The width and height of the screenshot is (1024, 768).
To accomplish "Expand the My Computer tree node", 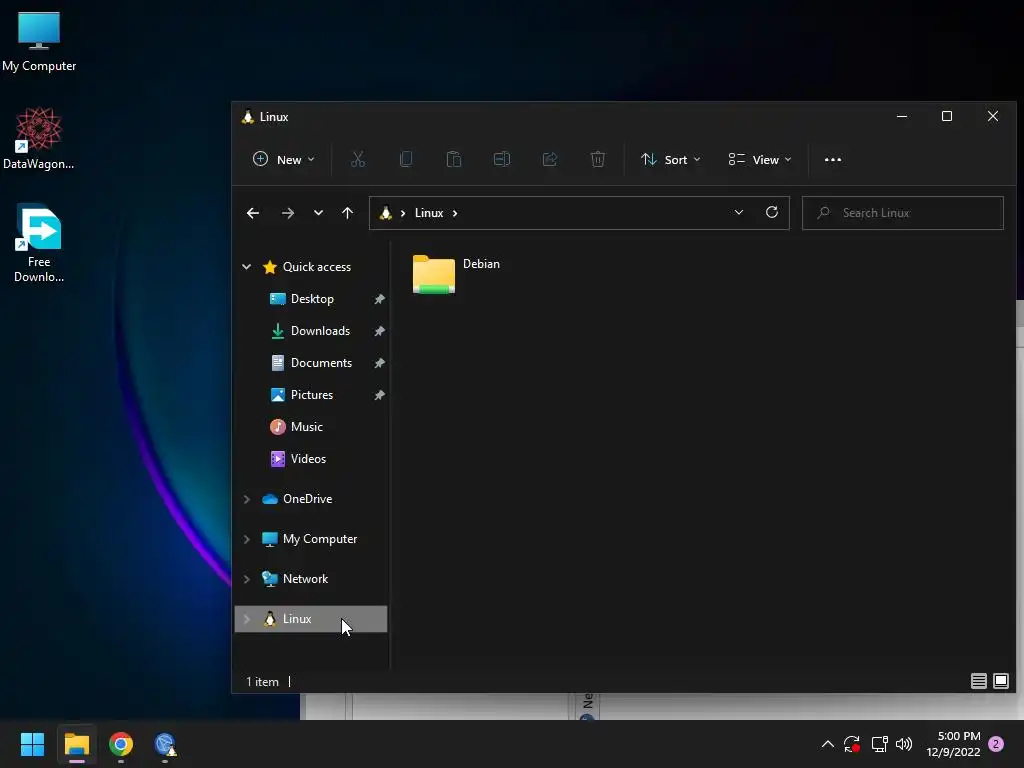I will (247, 539).
